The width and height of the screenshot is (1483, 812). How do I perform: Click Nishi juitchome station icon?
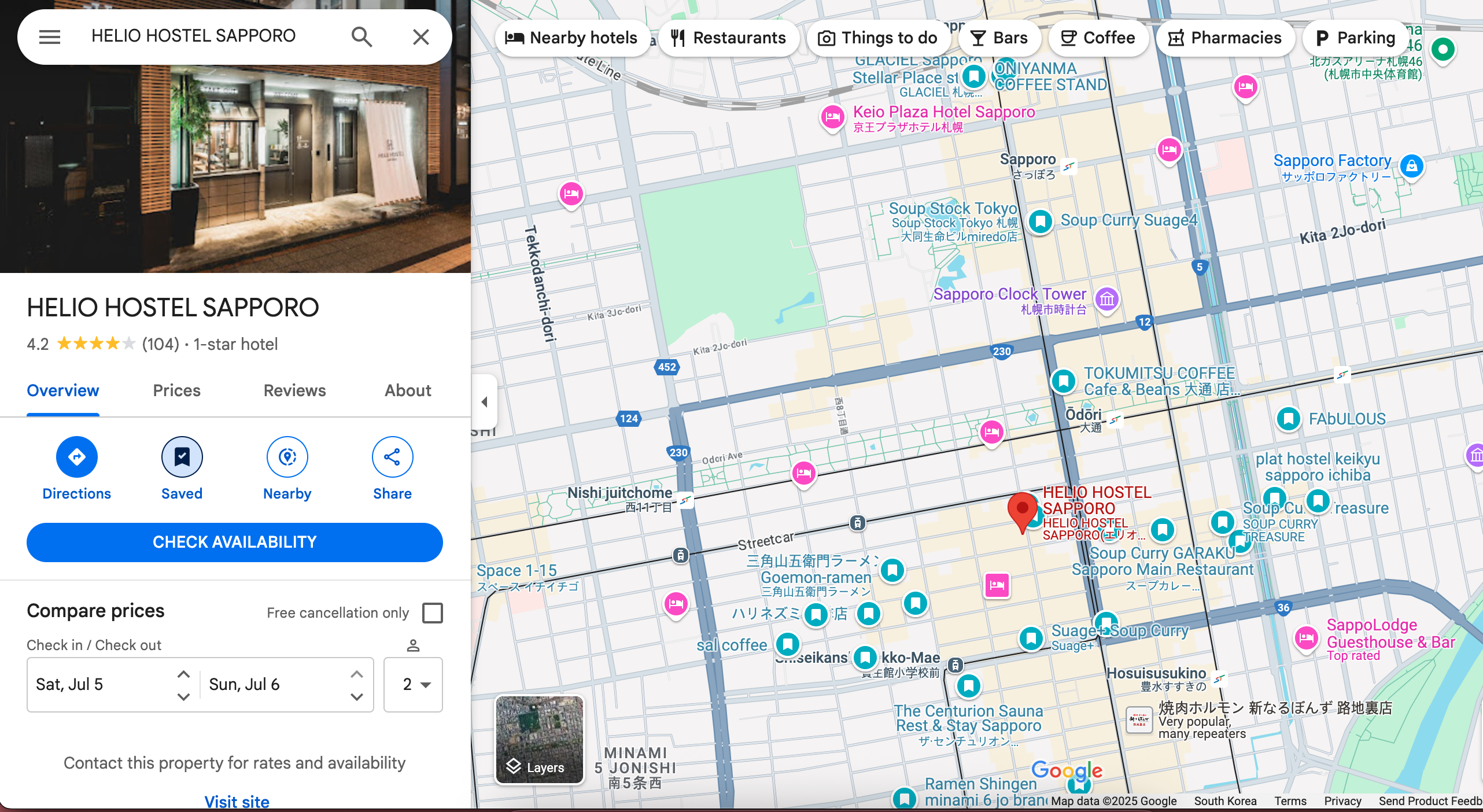685,500
